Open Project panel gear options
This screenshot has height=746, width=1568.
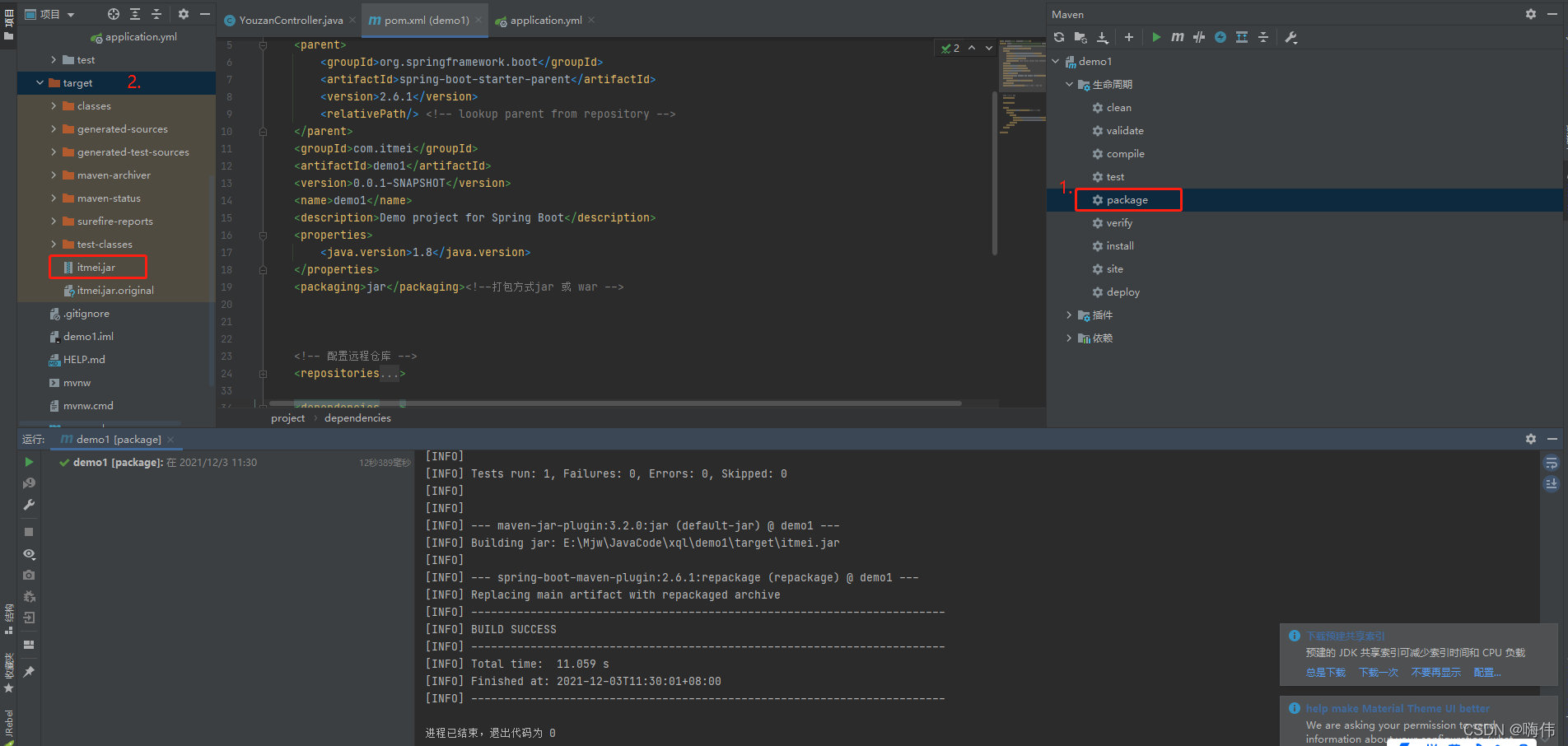point(184,14)
